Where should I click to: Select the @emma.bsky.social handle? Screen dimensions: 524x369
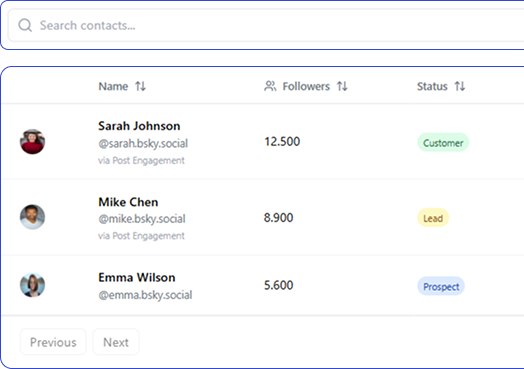click(x=145, y=295)
